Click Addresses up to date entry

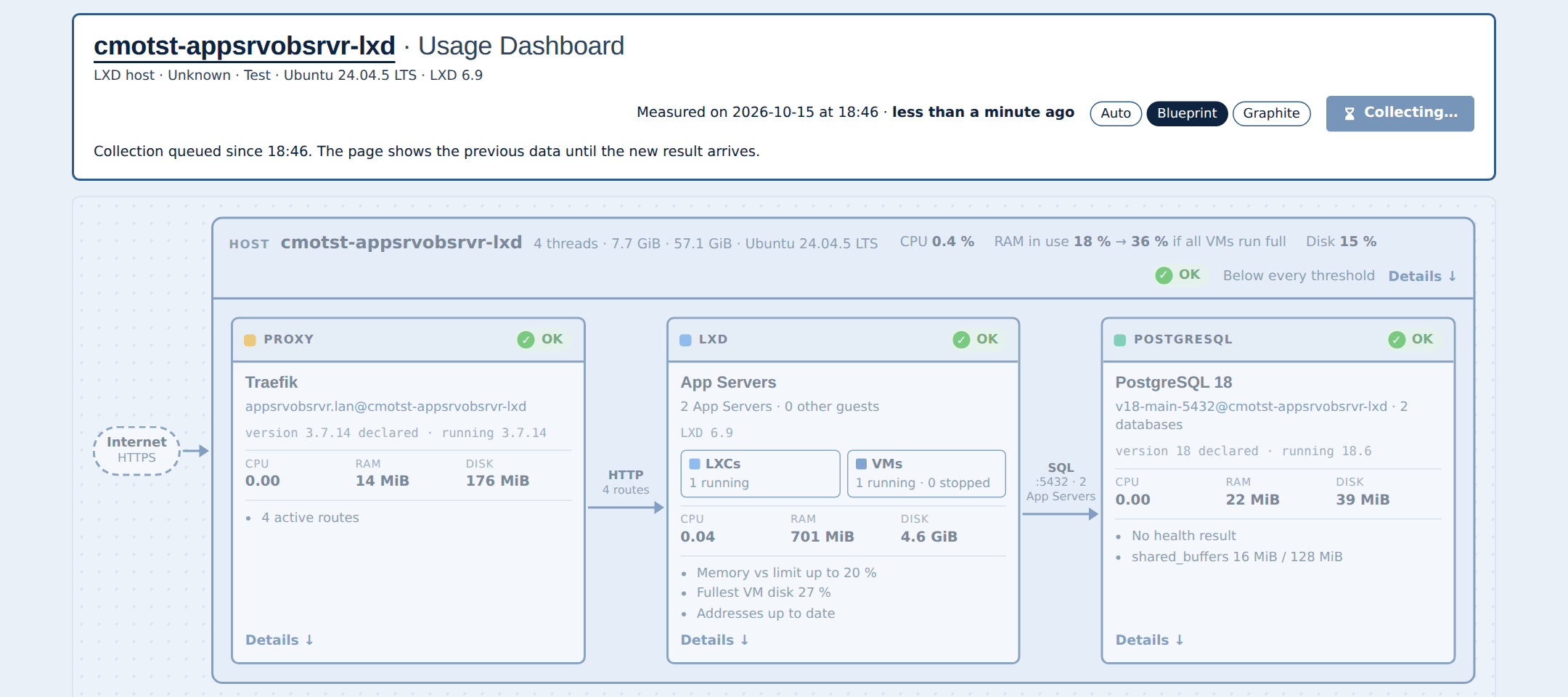pyautogui.click(x=766, y=614)
